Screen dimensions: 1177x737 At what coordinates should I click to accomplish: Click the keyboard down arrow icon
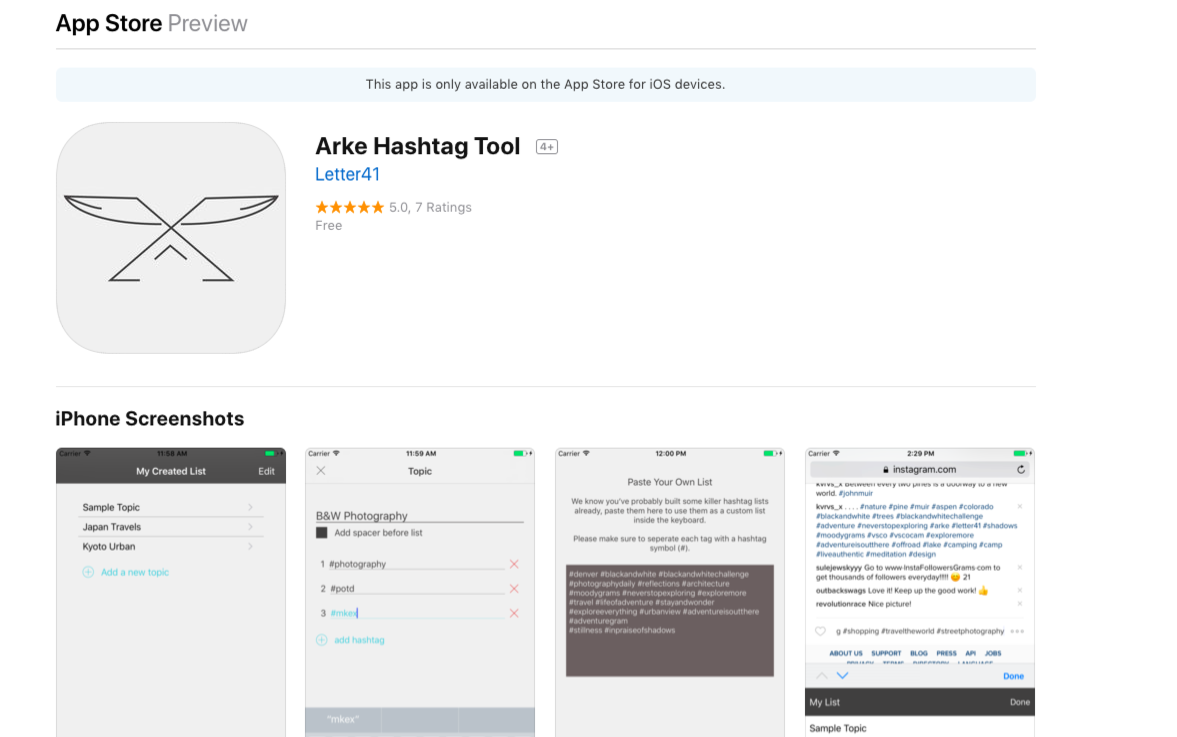click(x=843, y=676)
